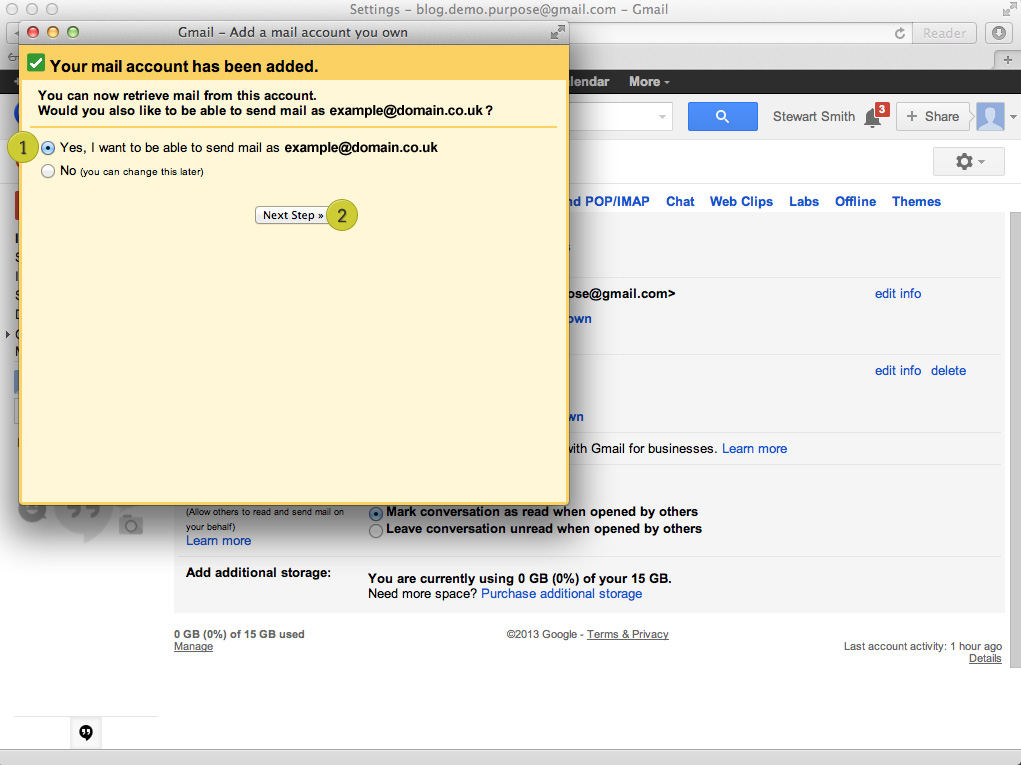Click the 'Next Step »' button
1021x765 pixels.
click(292, 215)
